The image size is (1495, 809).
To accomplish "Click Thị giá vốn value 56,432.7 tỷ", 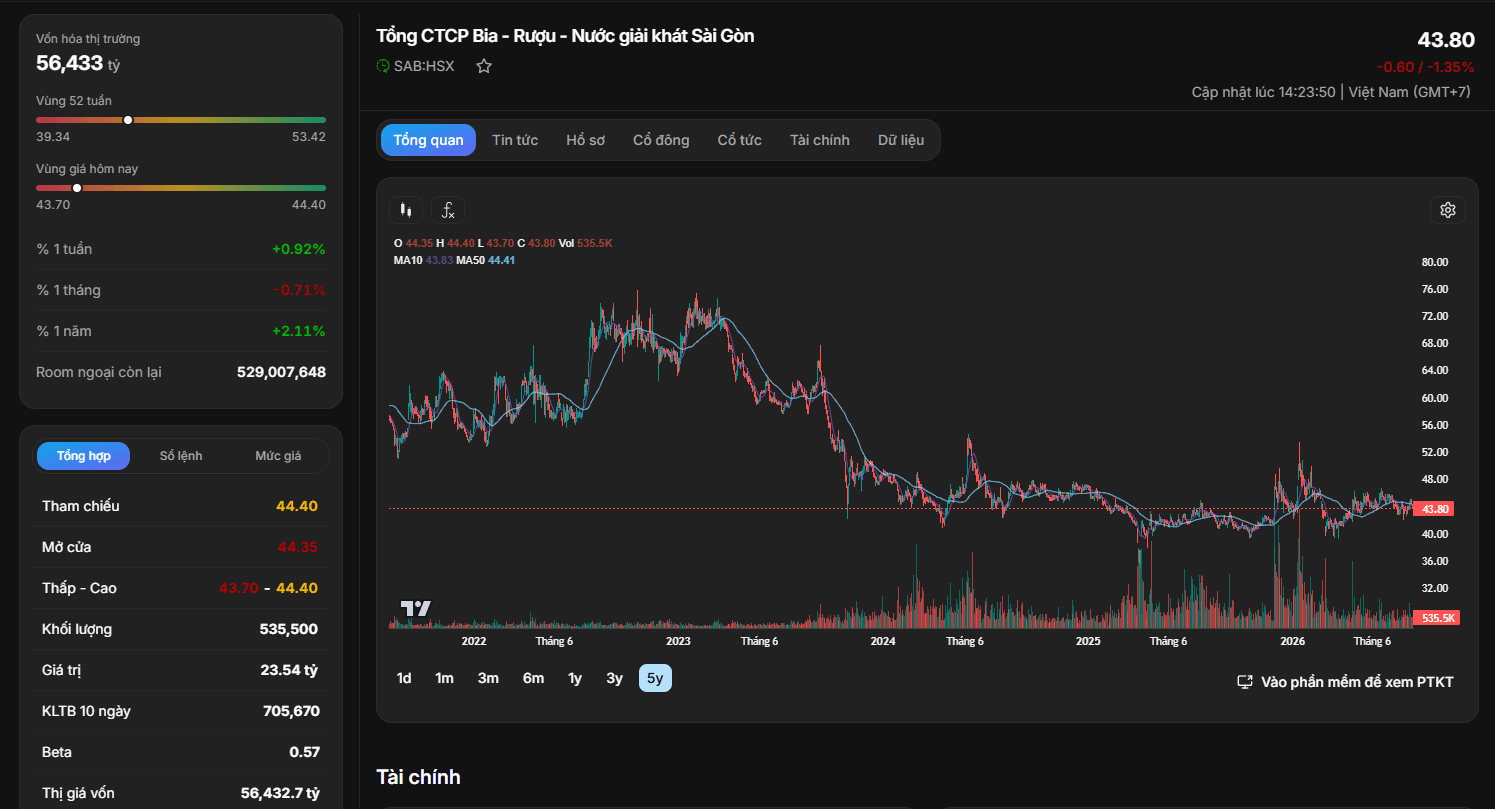I will tap(280, 793).
